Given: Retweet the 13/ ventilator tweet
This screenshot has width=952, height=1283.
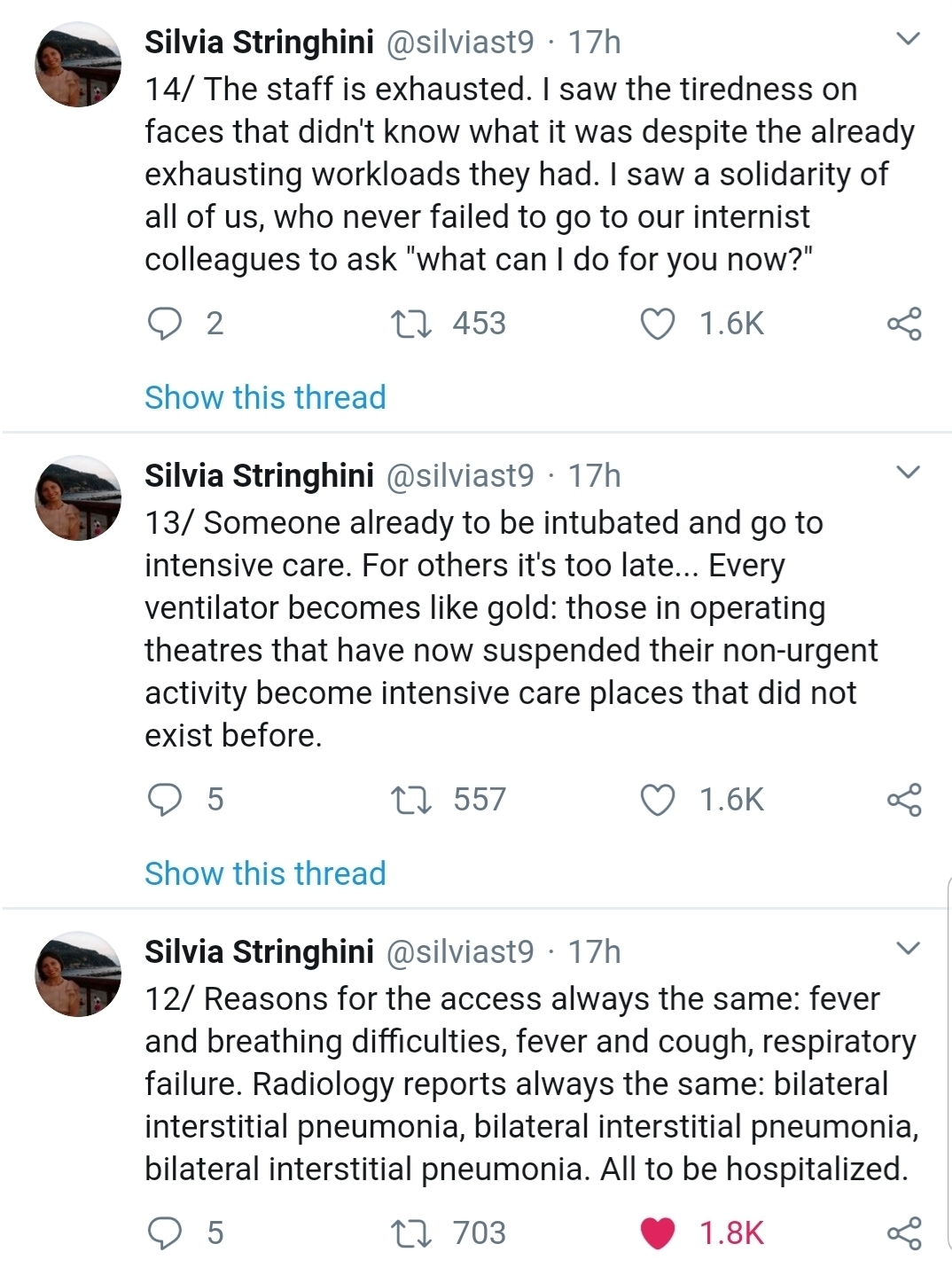Looking at the screenshot, I should pos(411,800).
